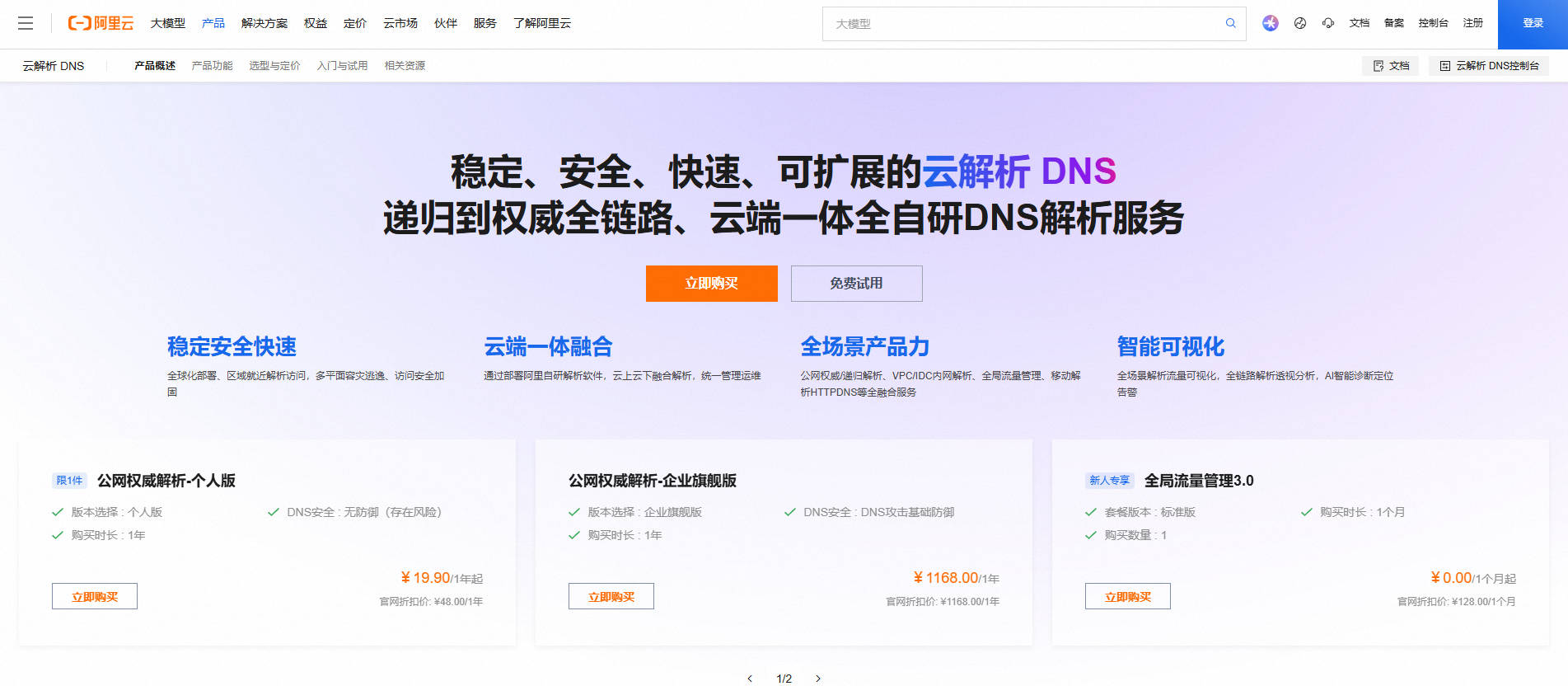Click the ¥0.00/1个月起 price

[x=1473, y=578]
